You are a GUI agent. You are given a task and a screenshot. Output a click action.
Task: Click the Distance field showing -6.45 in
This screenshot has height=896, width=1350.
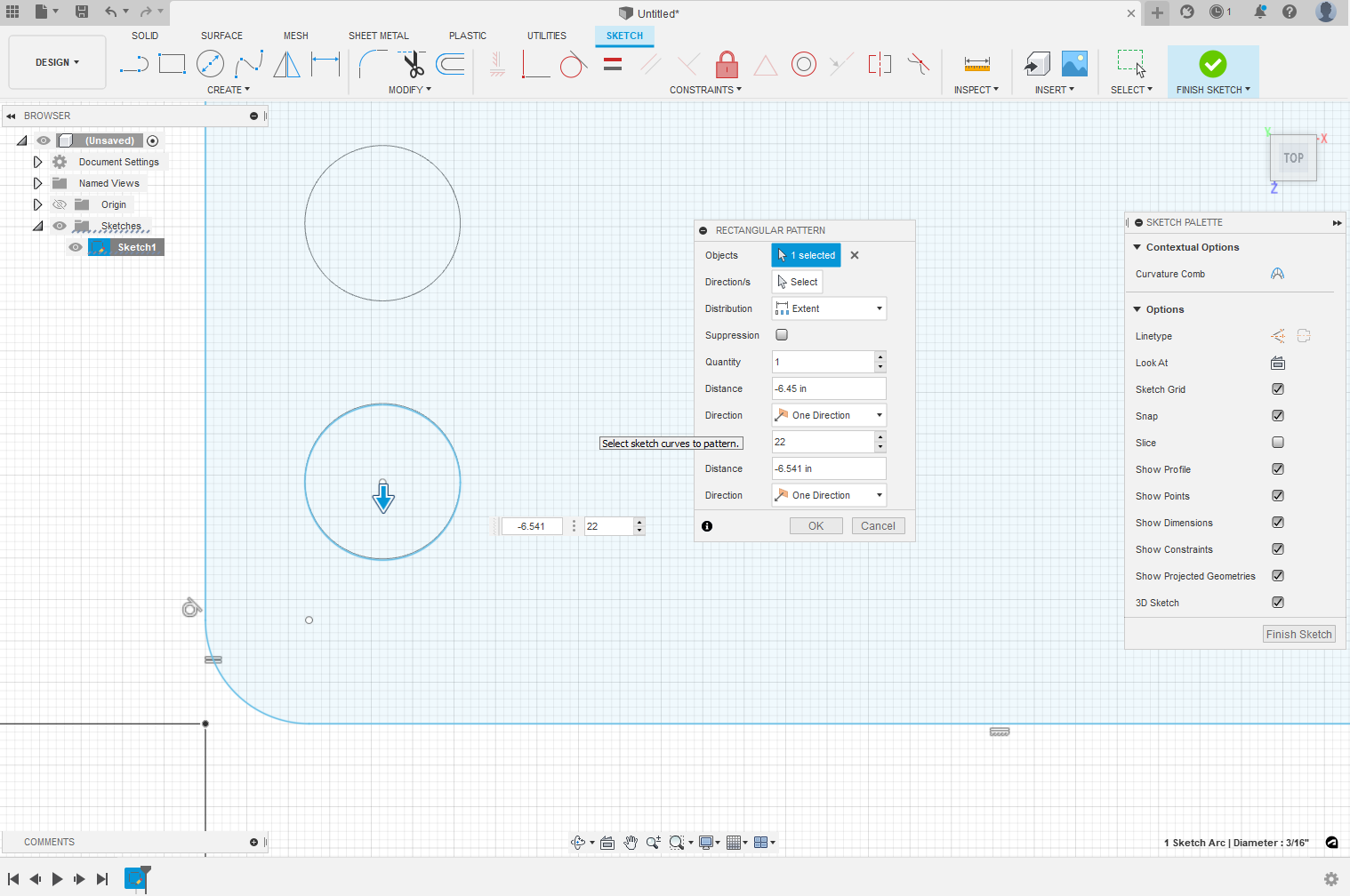pos(828,388)
